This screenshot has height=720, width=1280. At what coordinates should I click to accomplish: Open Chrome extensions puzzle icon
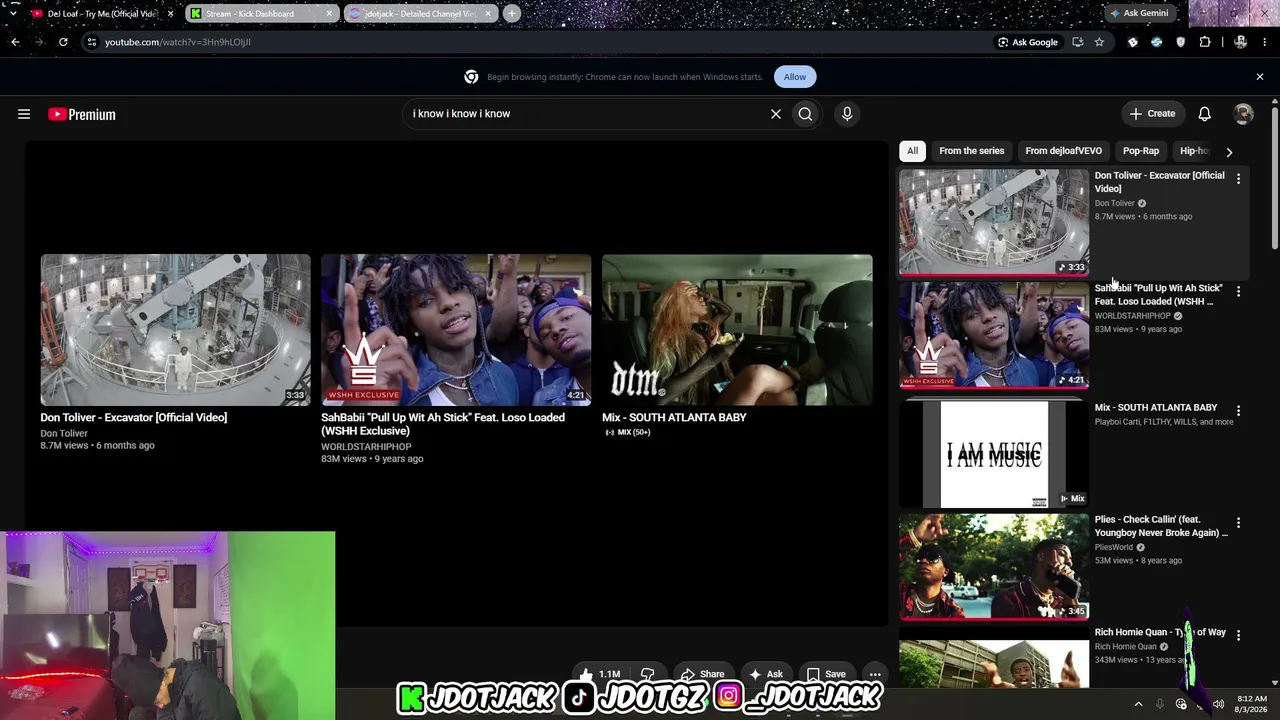pos(1204,42)
